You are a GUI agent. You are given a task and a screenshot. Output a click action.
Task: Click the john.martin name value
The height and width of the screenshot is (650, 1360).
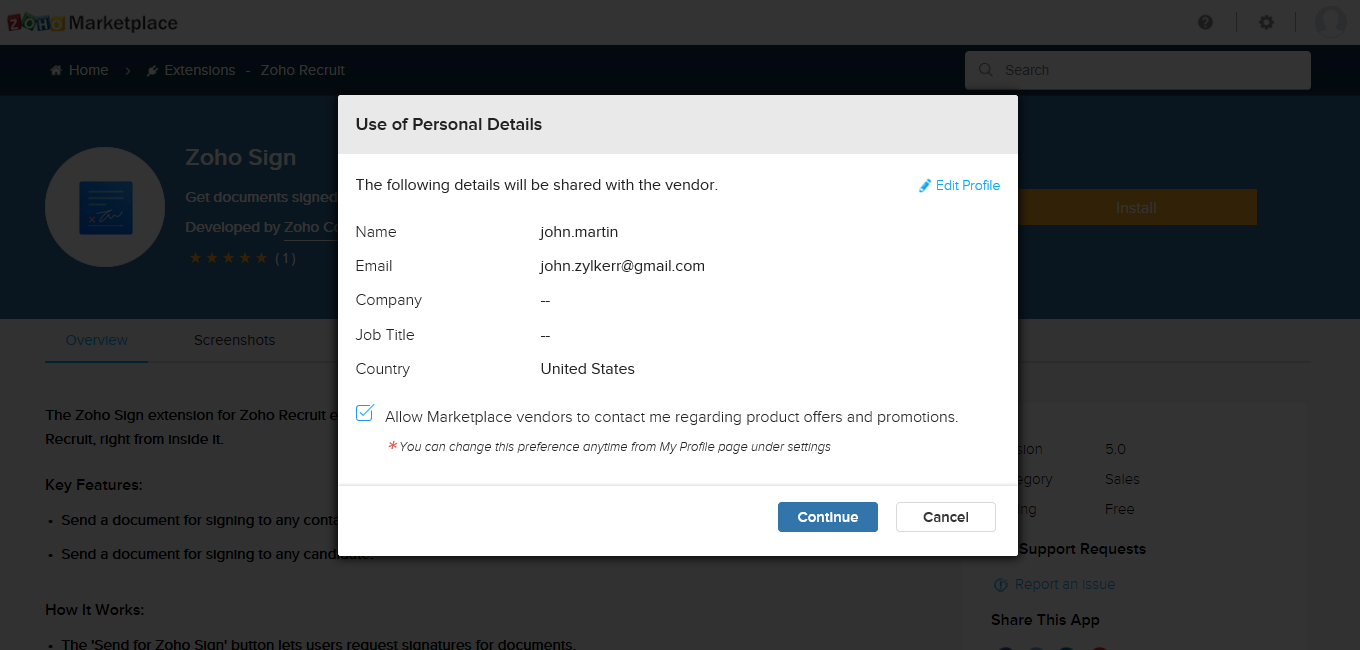coord(579,232)
